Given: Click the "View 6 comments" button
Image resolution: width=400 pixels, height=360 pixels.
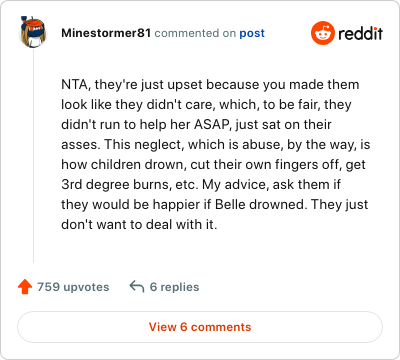Looking at the screenshot, I should click(200, 327).
